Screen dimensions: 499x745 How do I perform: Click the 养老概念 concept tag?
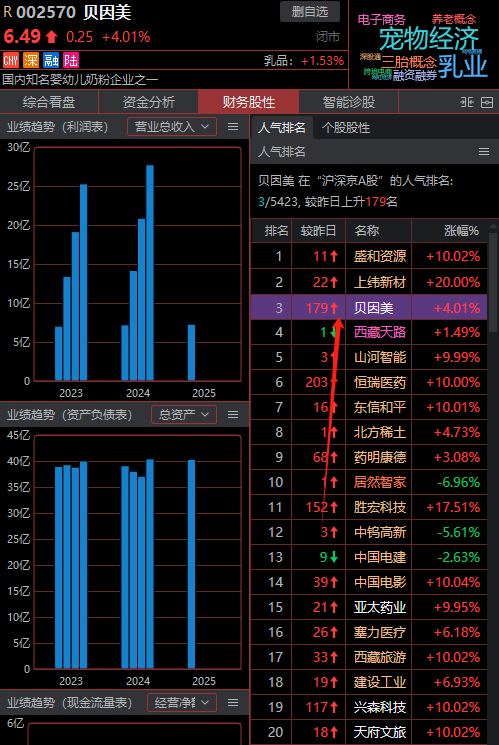(454, 19)
